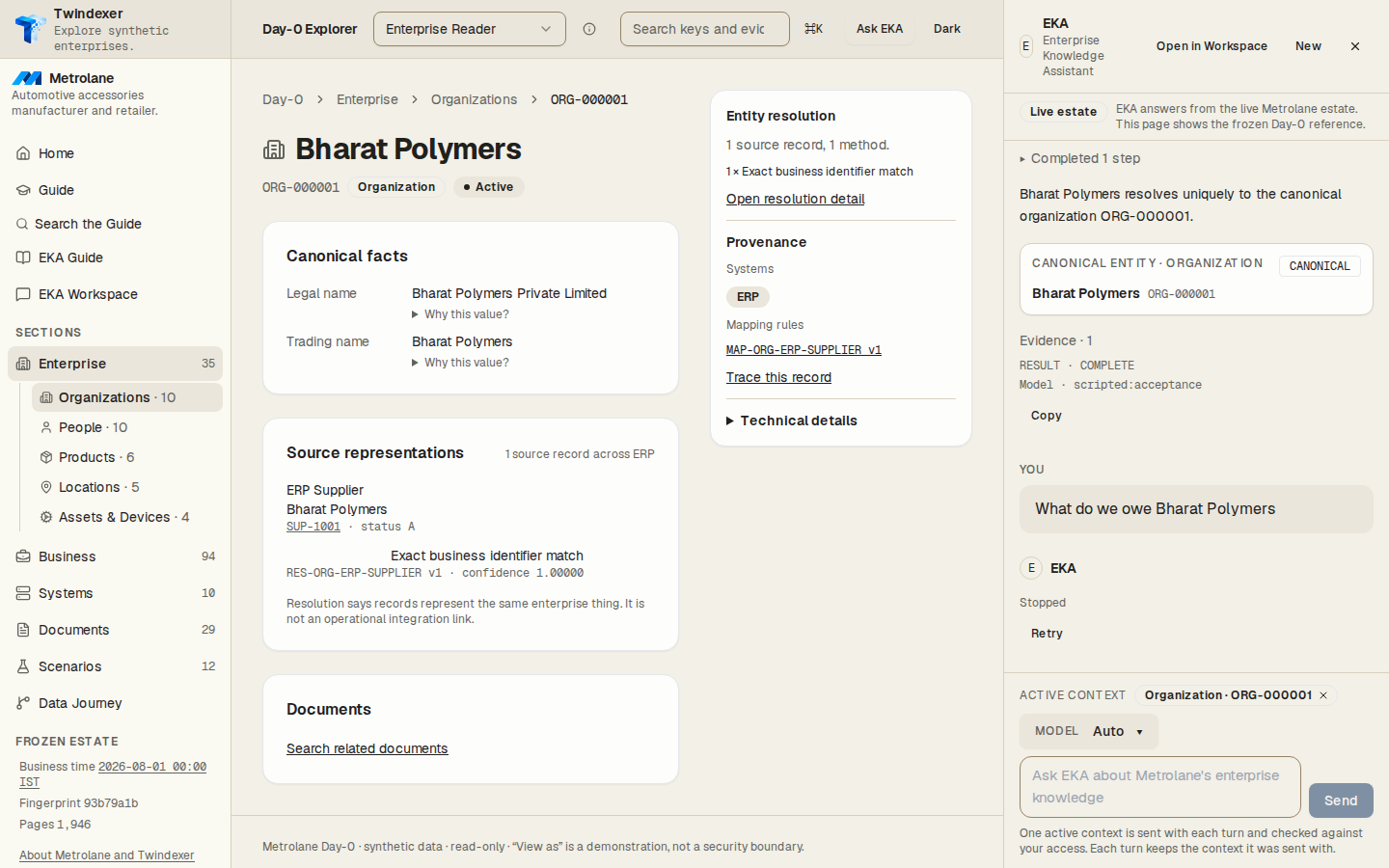Open the Locations section item

click(127, 487)
